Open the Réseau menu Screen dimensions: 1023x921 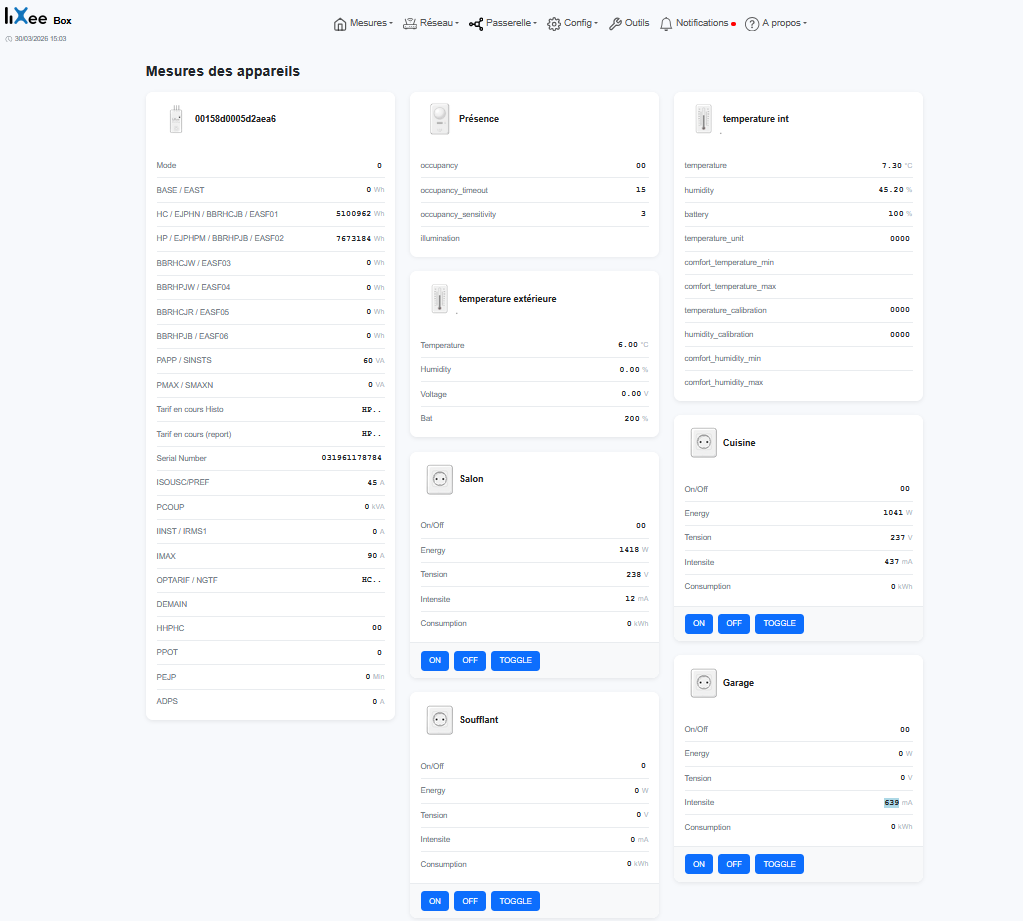click(432, 22)
